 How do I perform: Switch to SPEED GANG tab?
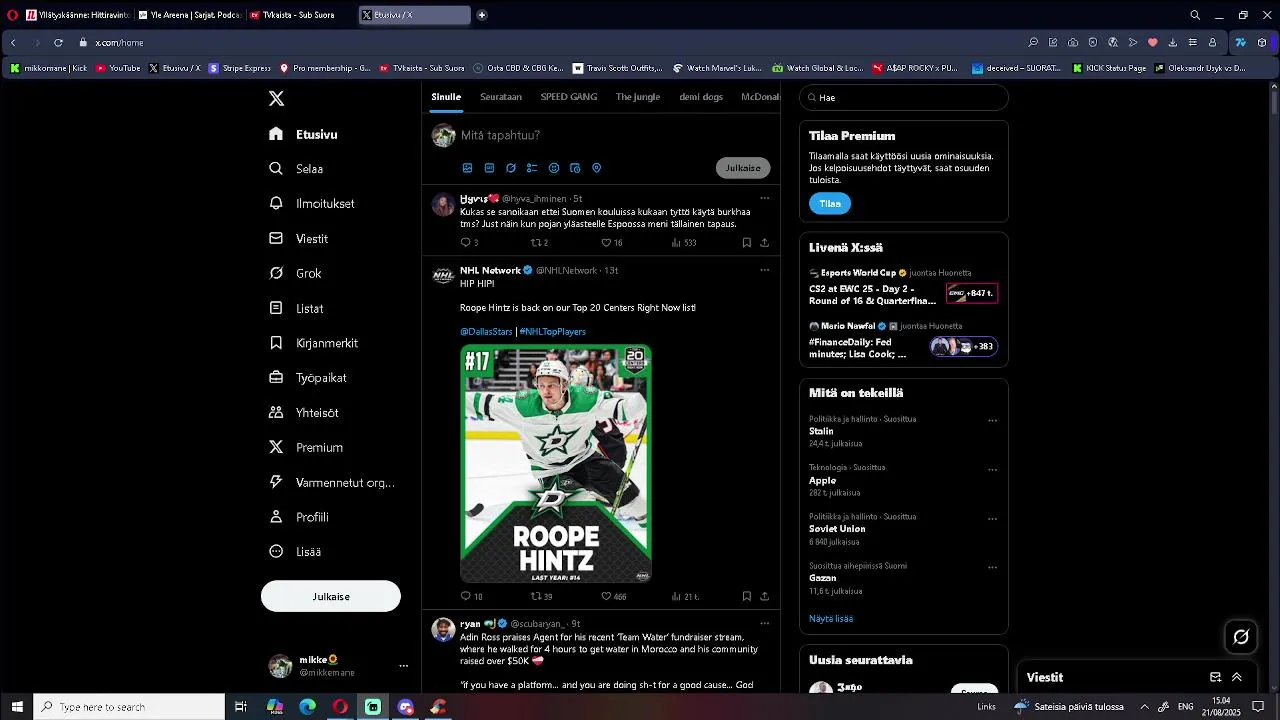[x=569, y=97]
